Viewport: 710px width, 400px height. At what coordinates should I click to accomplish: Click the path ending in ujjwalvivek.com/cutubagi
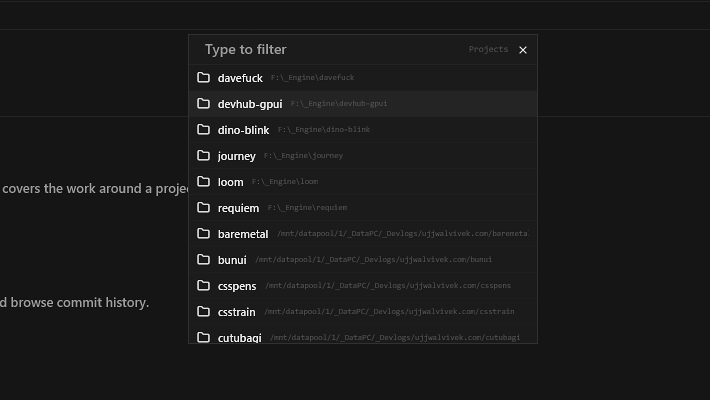395,337
